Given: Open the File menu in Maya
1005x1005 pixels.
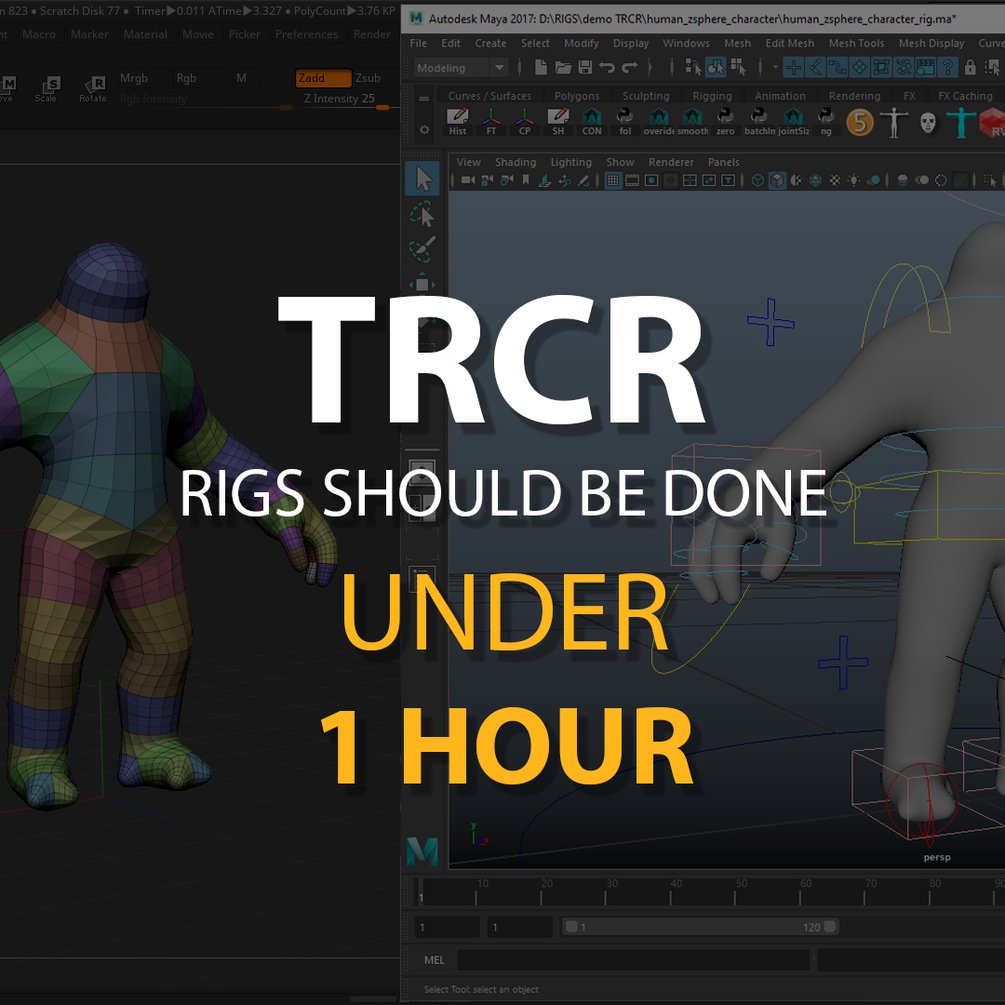Looking at the screenshot, I should (x=418, y=43).
